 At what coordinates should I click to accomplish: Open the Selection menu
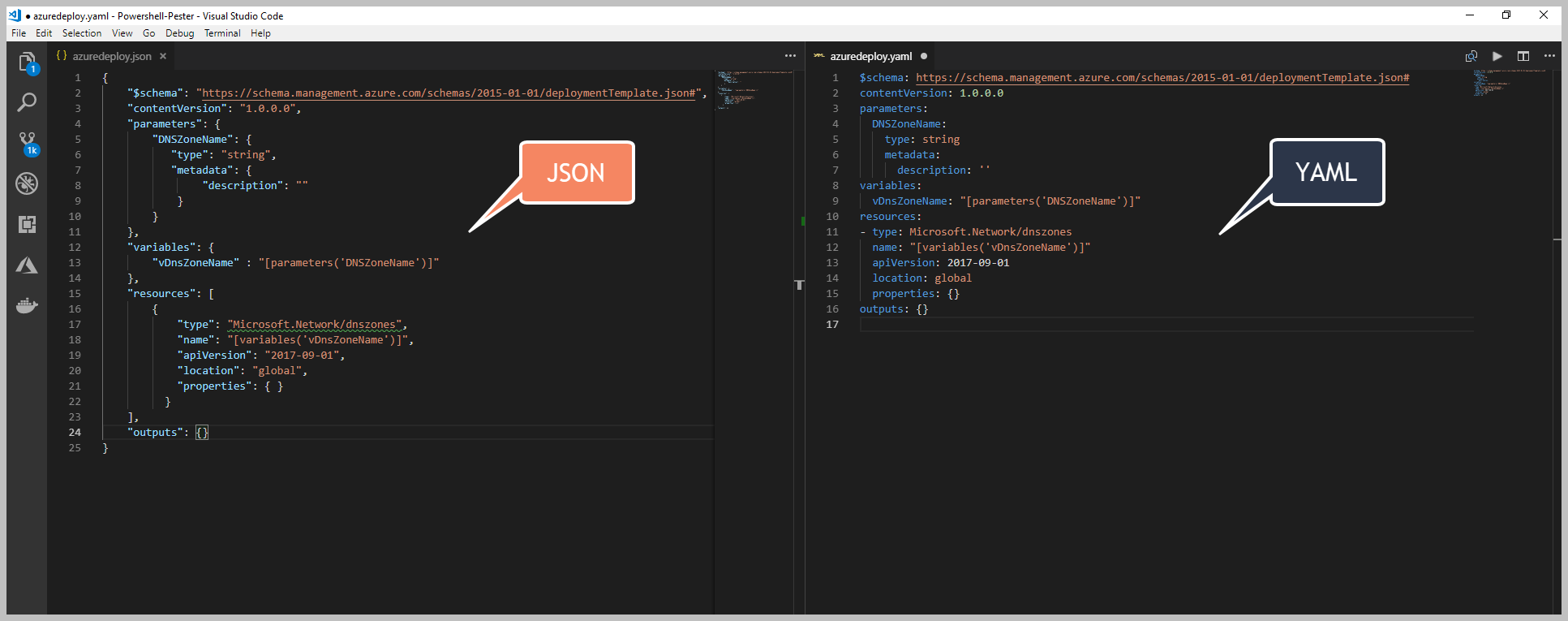pyautogui.click(x=82, y=33)
